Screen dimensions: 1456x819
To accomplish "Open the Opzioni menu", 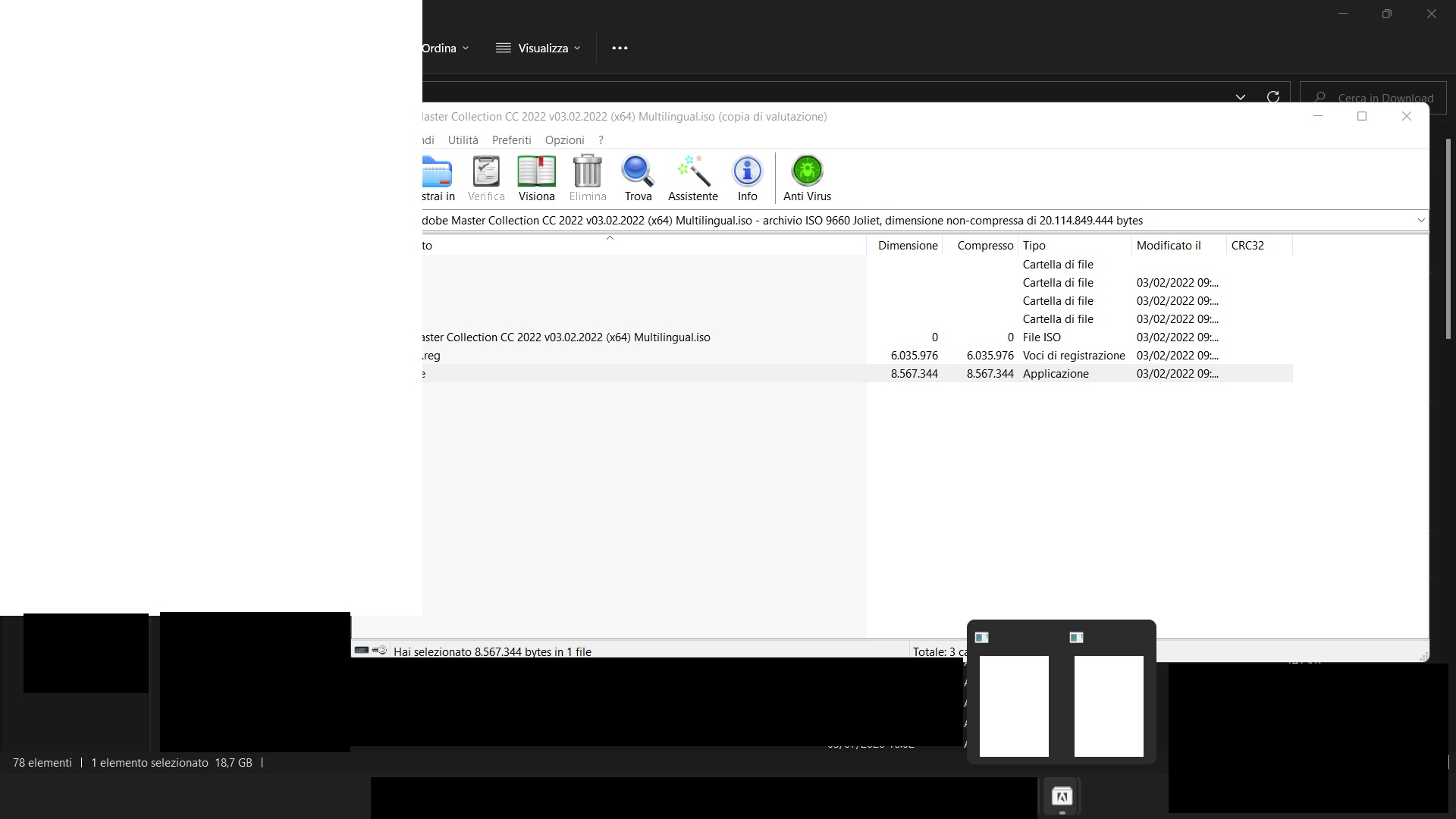I will (564, 140).
